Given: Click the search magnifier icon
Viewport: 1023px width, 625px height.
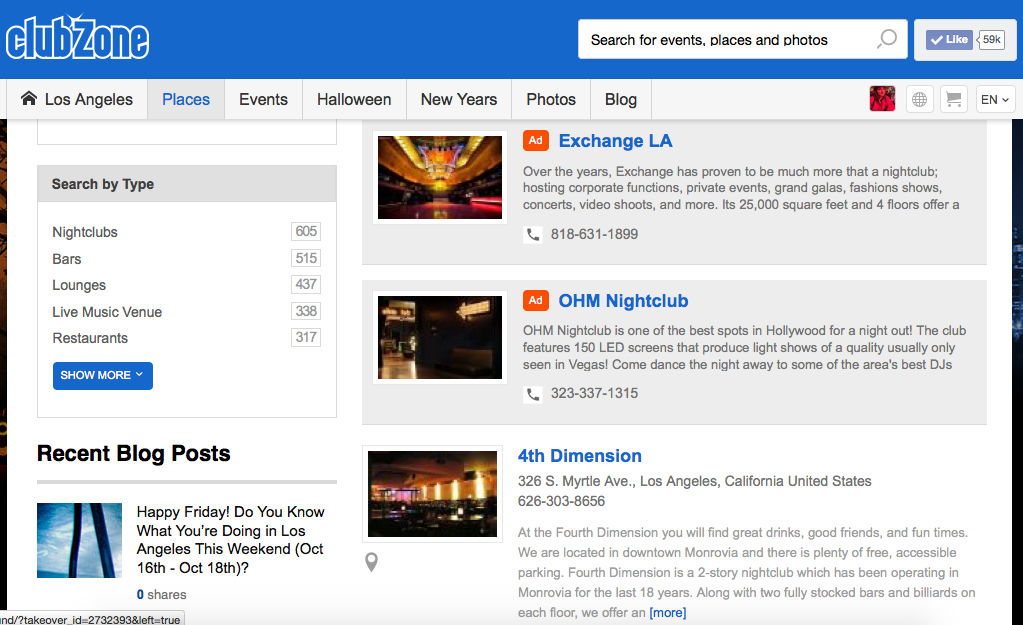Looking at the screenshot, I should point(887,39).
